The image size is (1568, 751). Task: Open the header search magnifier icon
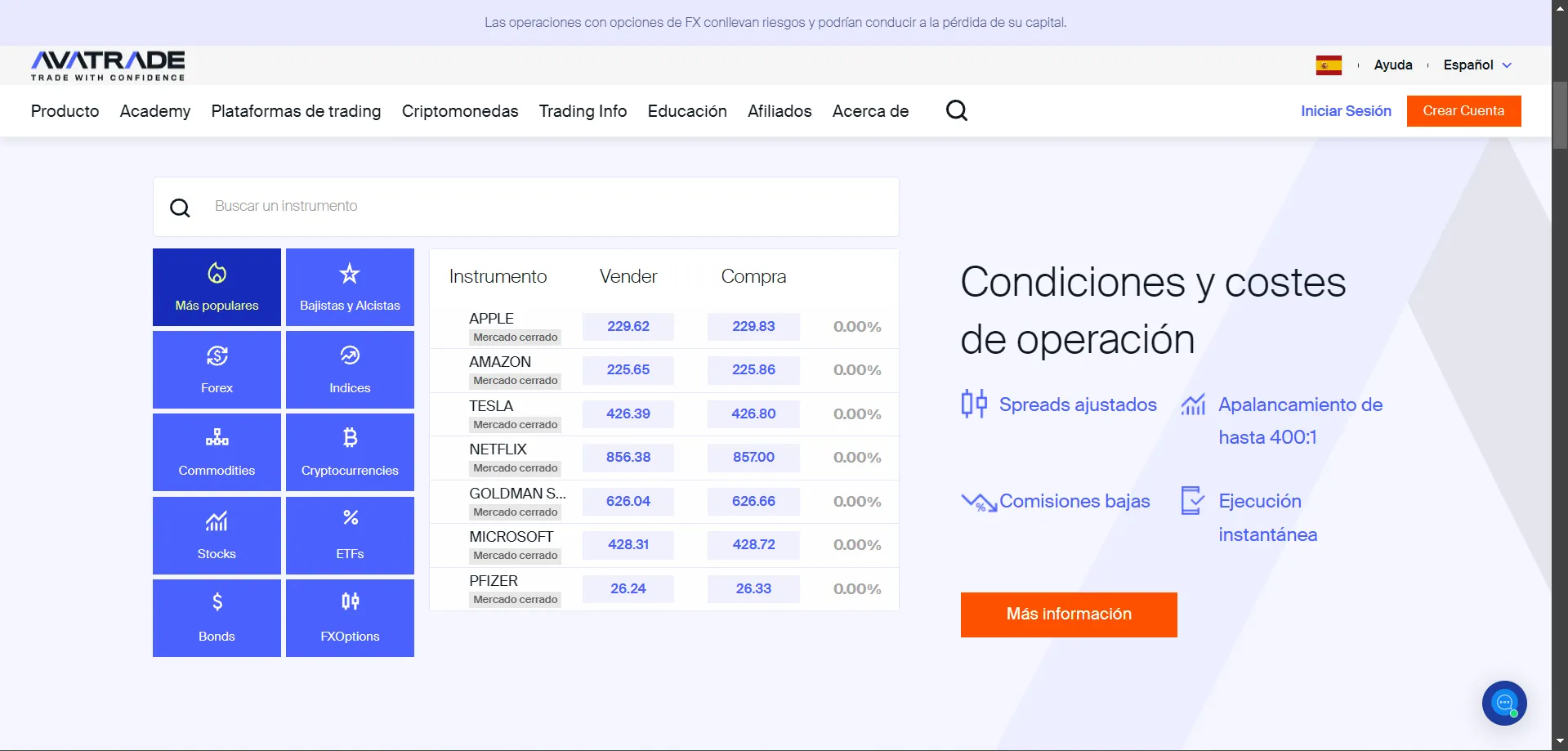tap(957, 110)
